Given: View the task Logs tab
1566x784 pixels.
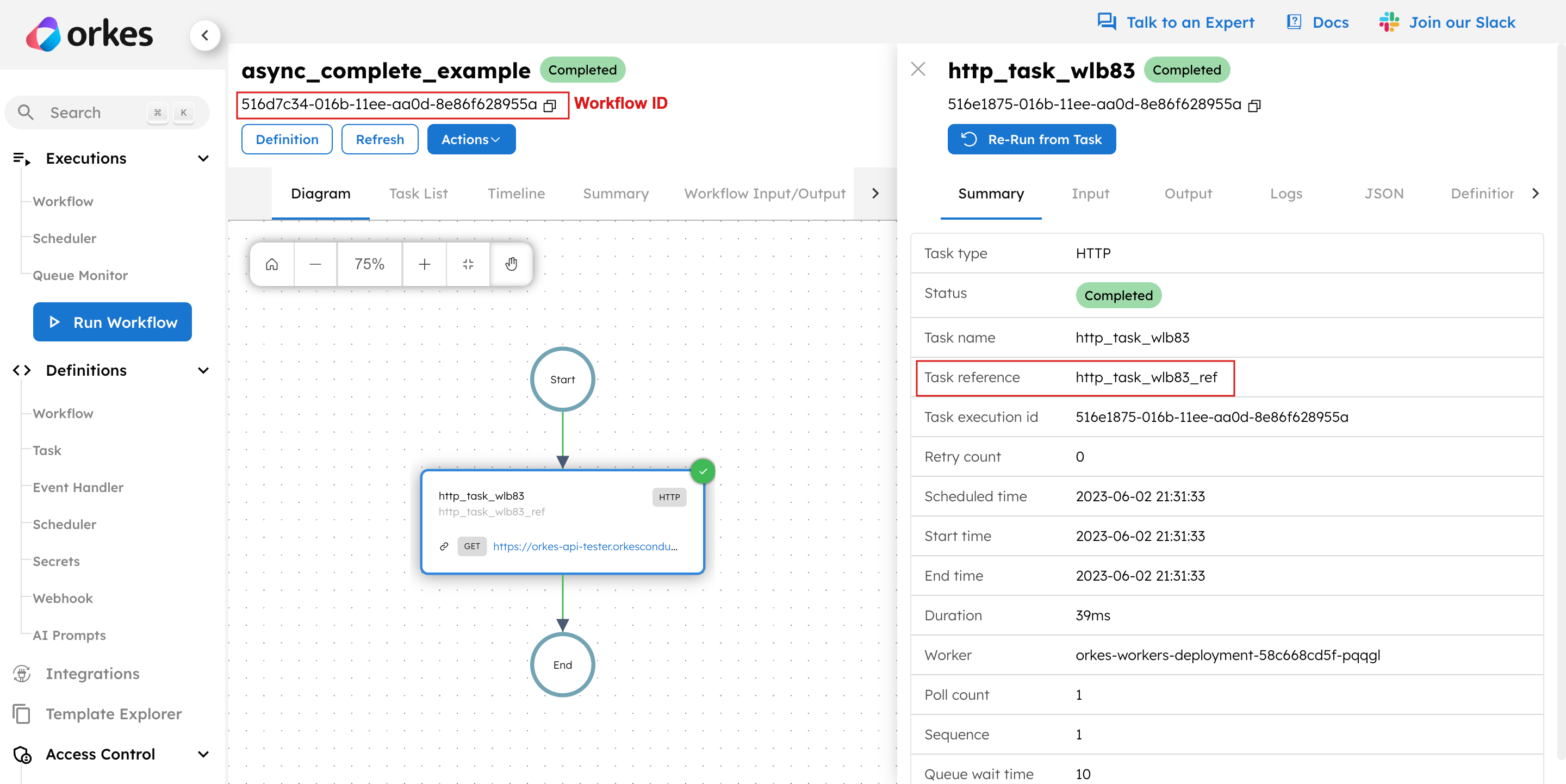Looking at the screenshot, I should (x=1286, y=193).
